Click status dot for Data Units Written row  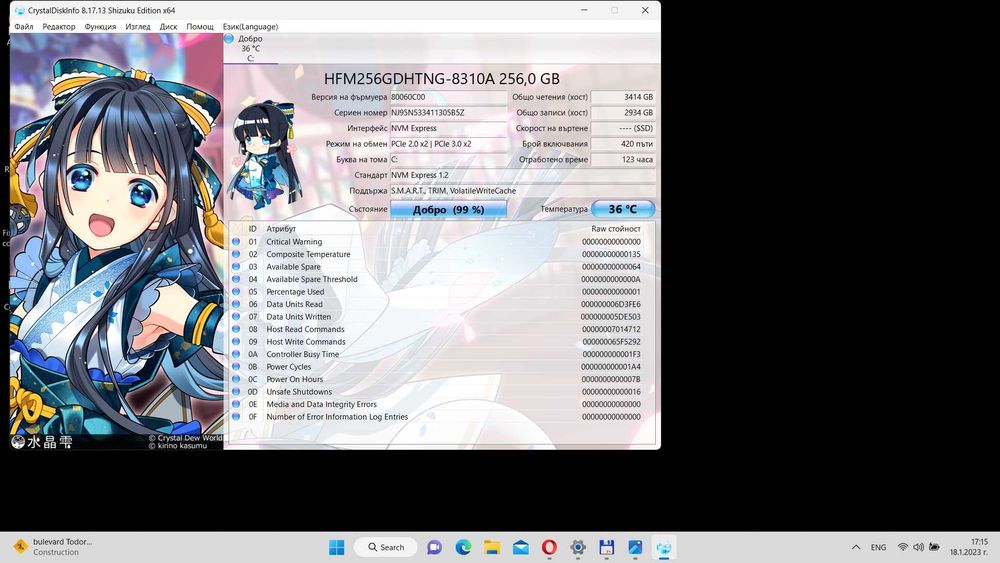pos(236,317)
